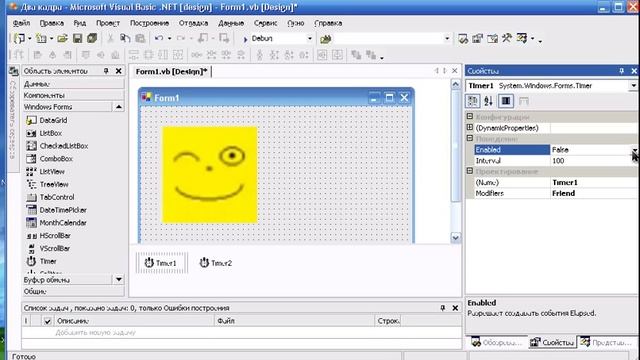This screenshot has height=360, width=640.
Task: Open the Components toolbox section
Action: coord(73,95)
